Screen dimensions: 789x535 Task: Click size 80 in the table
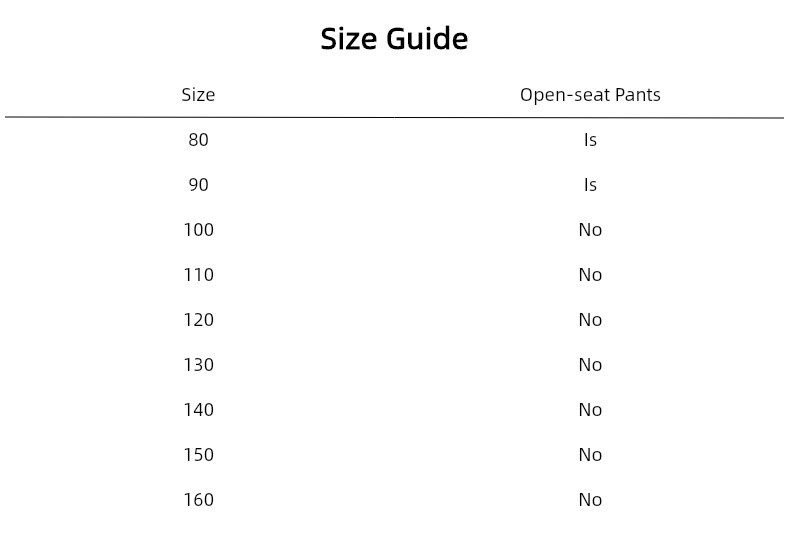[x=198, y=140]
